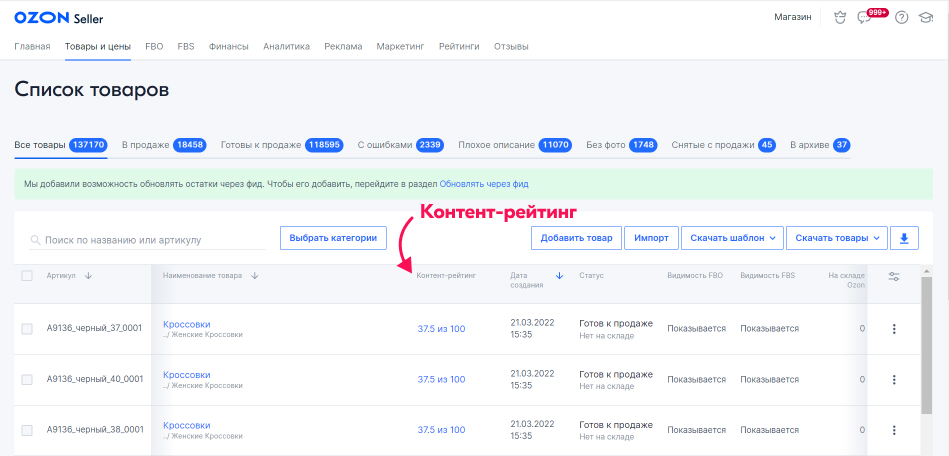Viewport: 949px width, 456px height.
Task: Open the Выбрать категории selector
Action: 332,238
